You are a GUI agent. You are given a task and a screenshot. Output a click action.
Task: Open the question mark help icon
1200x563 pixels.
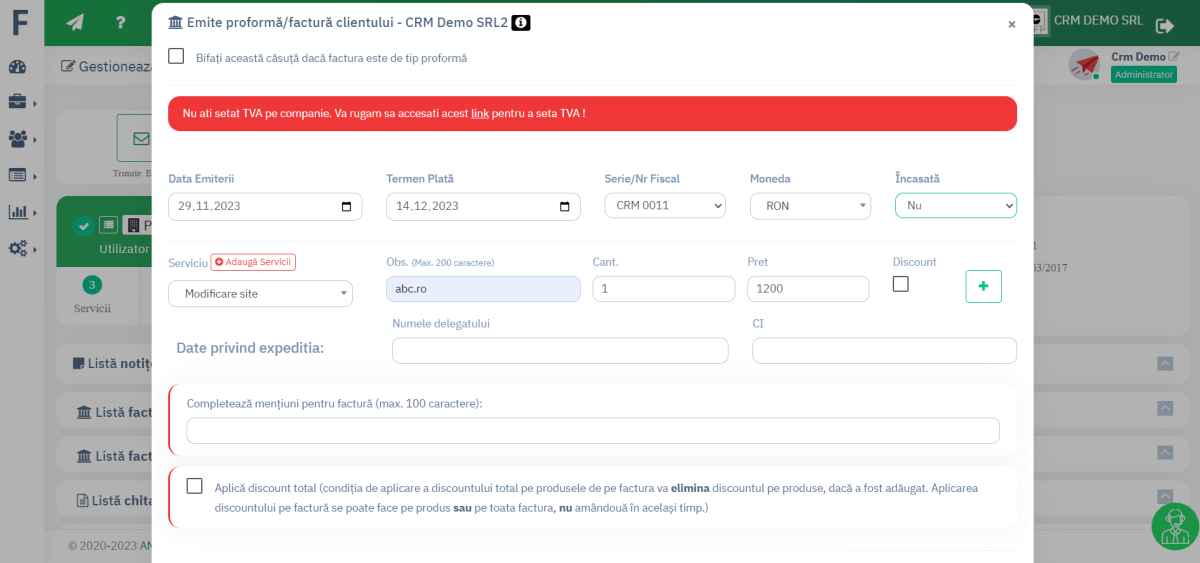(120, 22)
